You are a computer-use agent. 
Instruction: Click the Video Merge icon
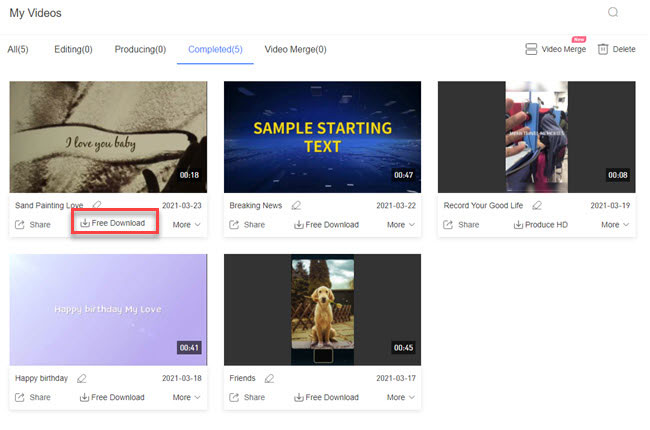click(x=531, y=49)
